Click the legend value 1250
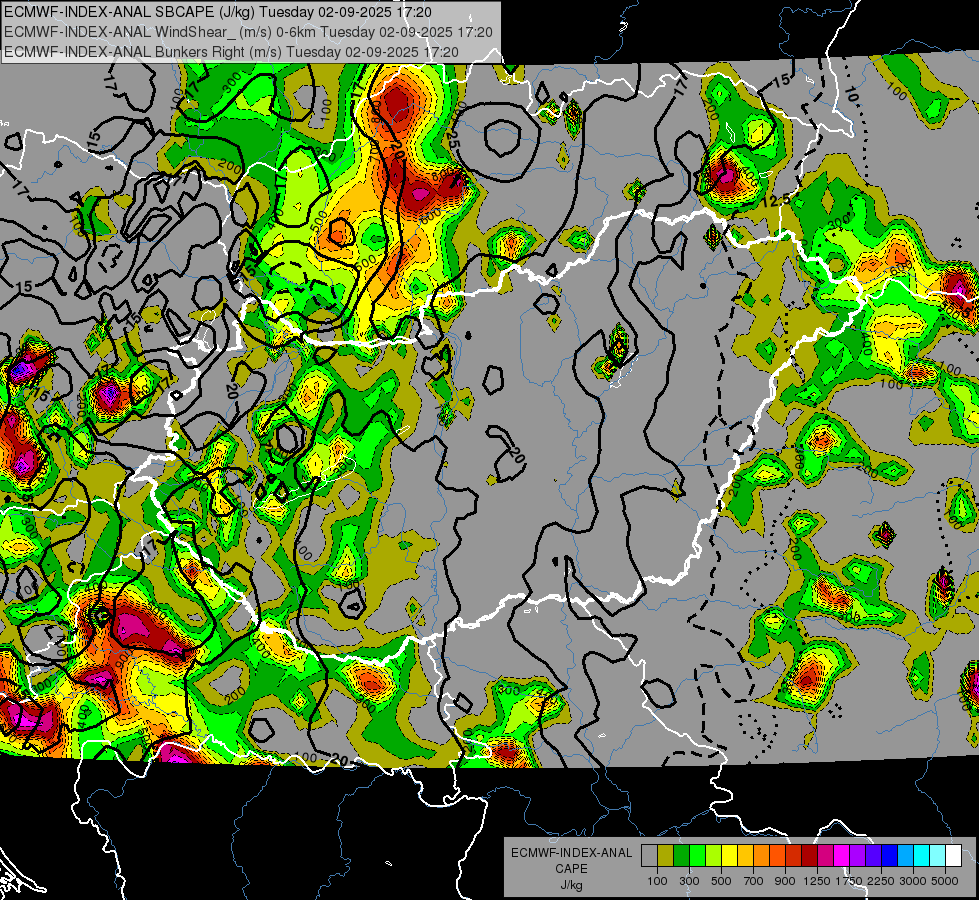This screenshot has width=979, height=900. 817,881
